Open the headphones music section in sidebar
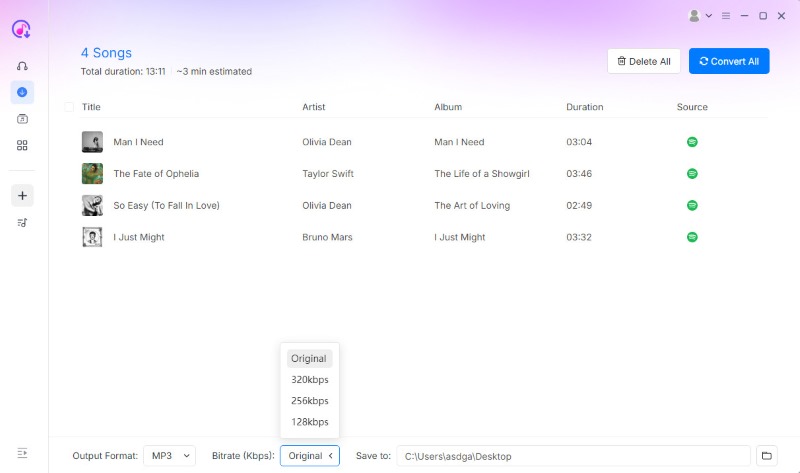 click(22, 66)
